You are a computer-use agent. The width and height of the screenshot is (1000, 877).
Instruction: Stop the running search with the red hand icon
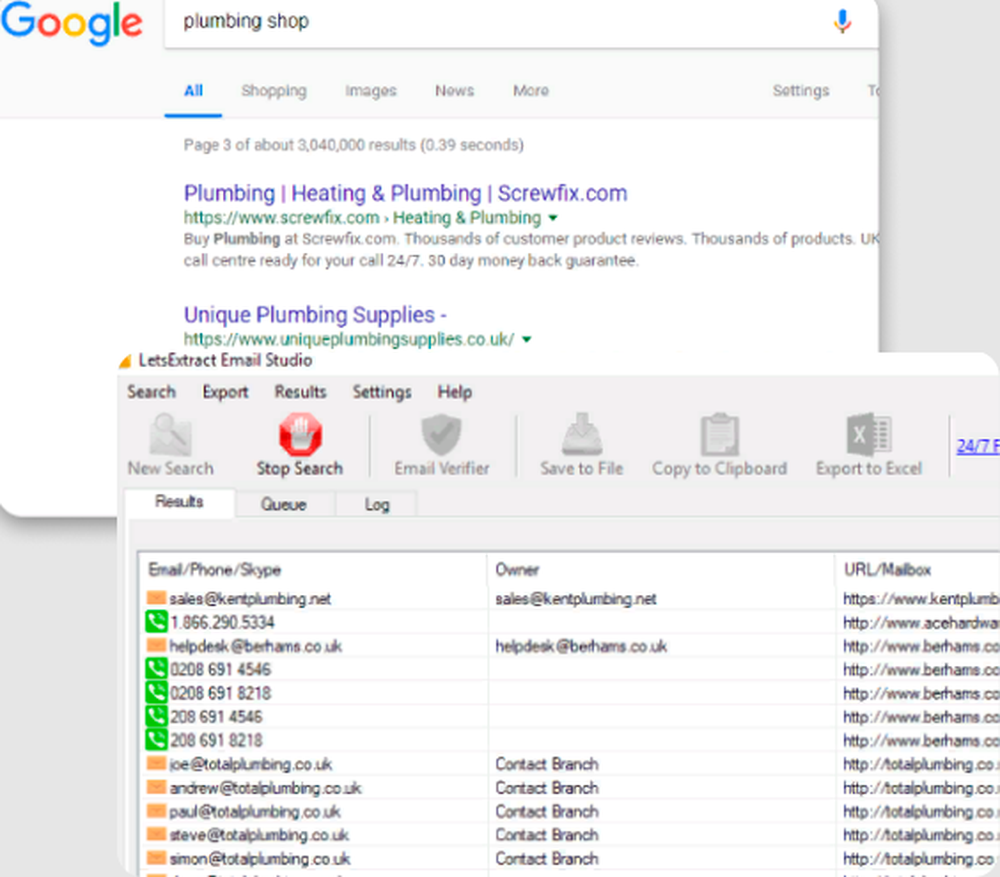click(x=300, y=434)
